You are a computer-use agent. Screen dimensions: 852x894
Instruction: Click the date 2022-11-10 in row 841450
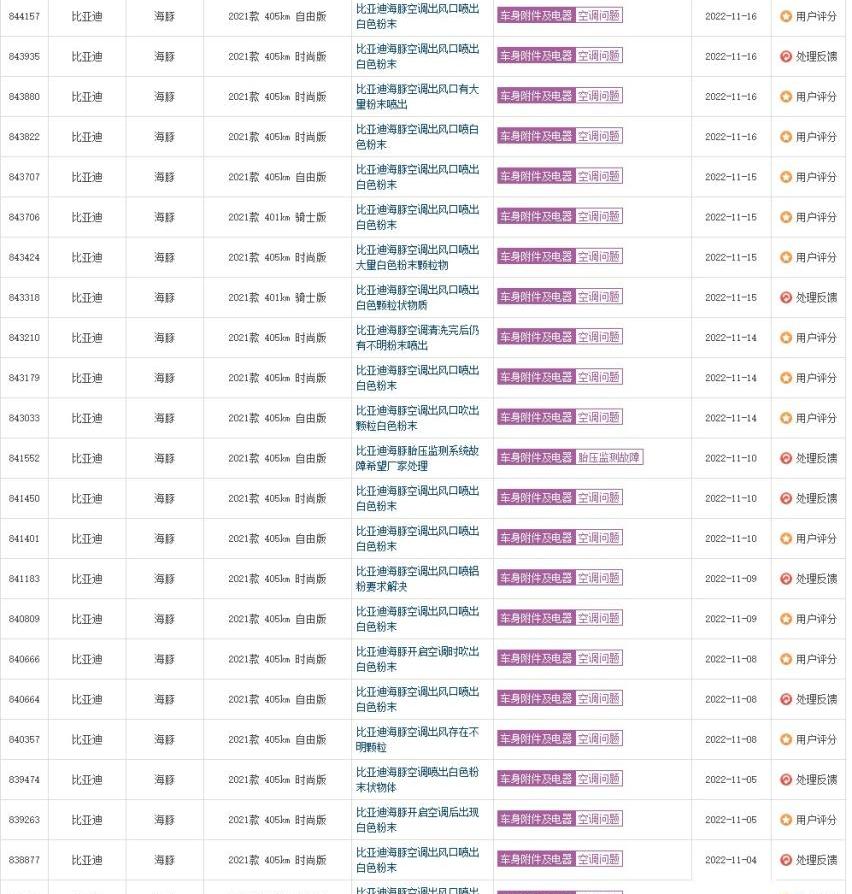pos(731,498)
